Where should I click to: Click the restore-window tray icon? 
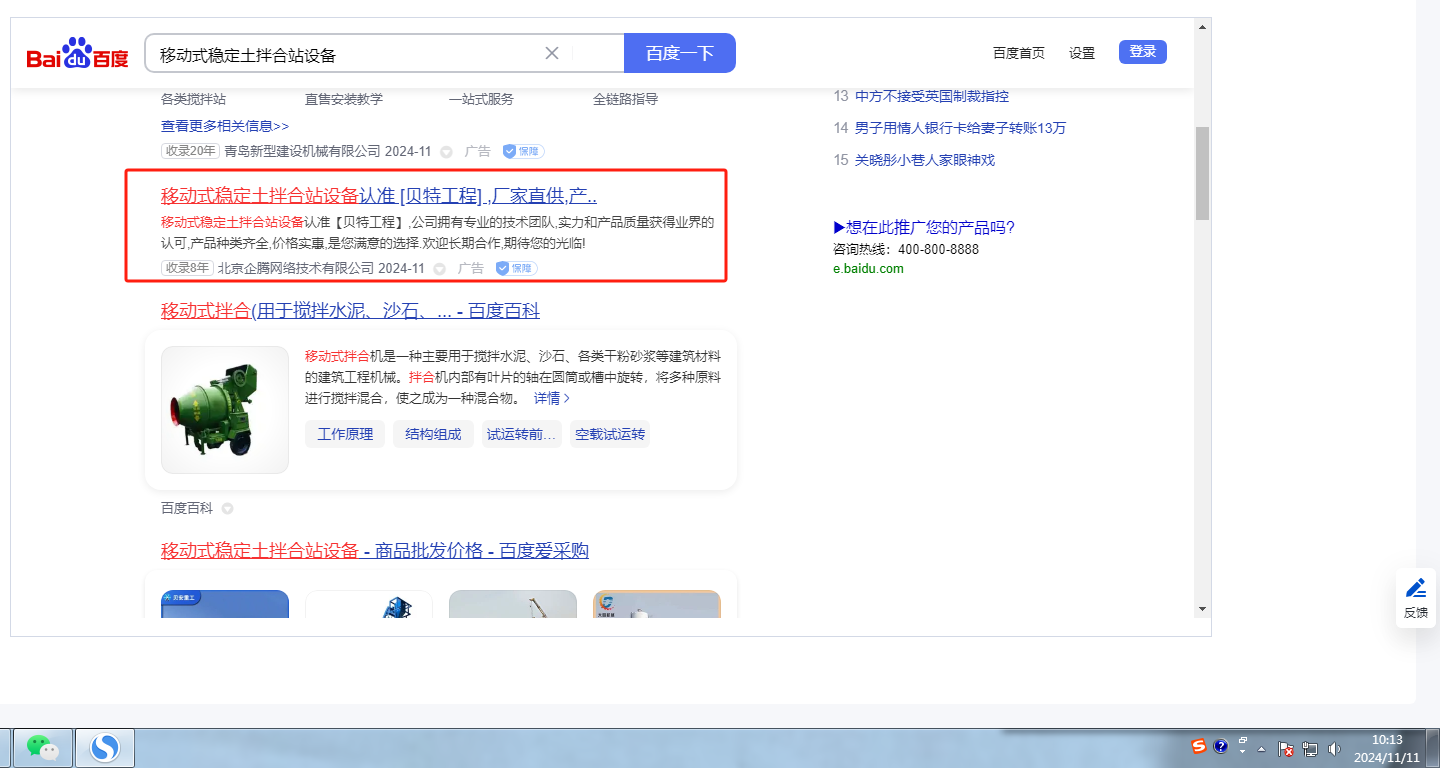[1242, 742]
